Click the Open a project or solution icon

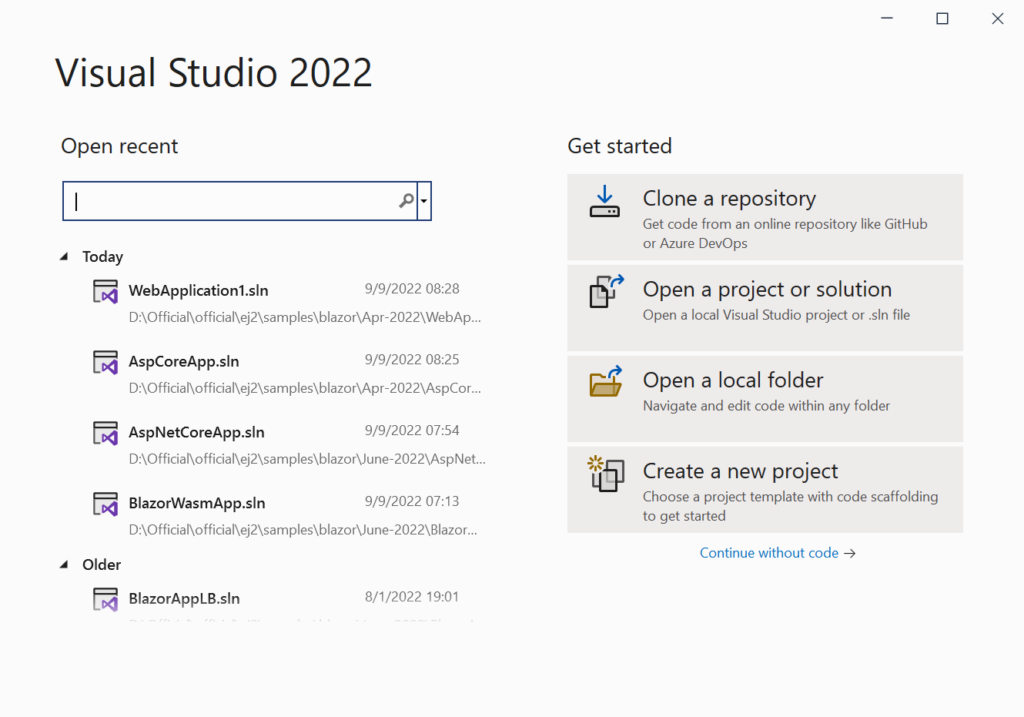605,293
